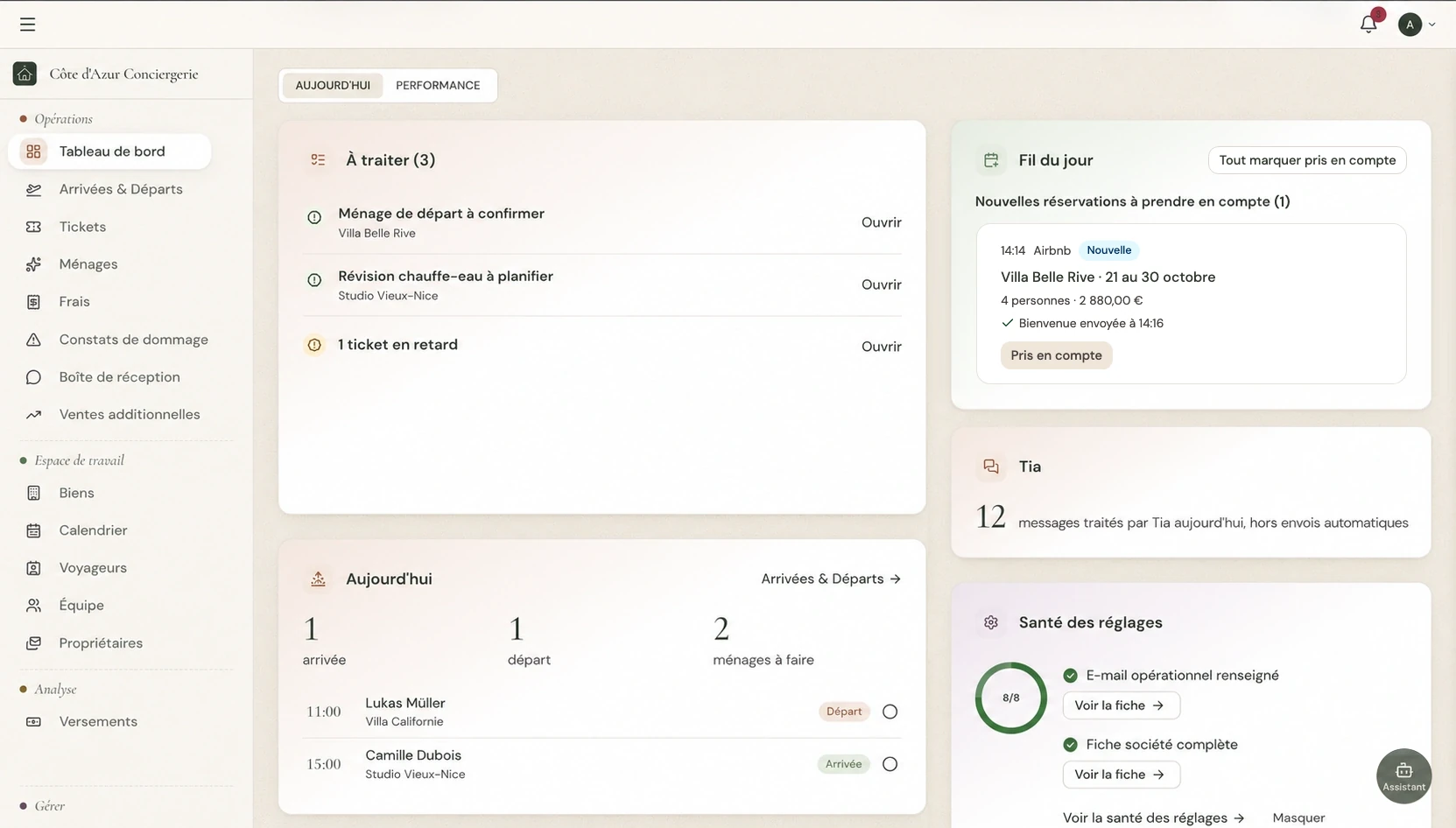The image size is (1456, 828).
Task: Click Masquer in Santé des réglages
Action: click(x=1298, y=817)
